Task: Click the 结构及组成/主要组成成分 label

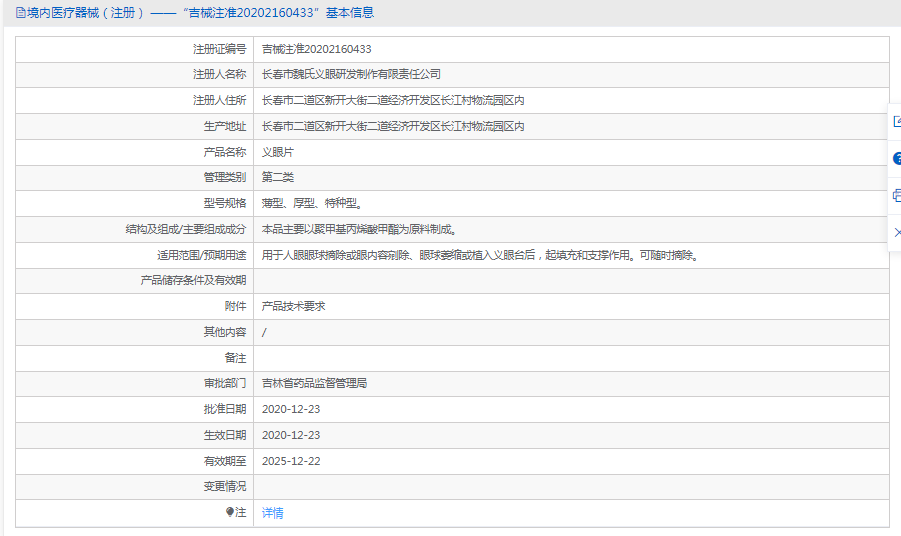Action: [x=186, y=229]
